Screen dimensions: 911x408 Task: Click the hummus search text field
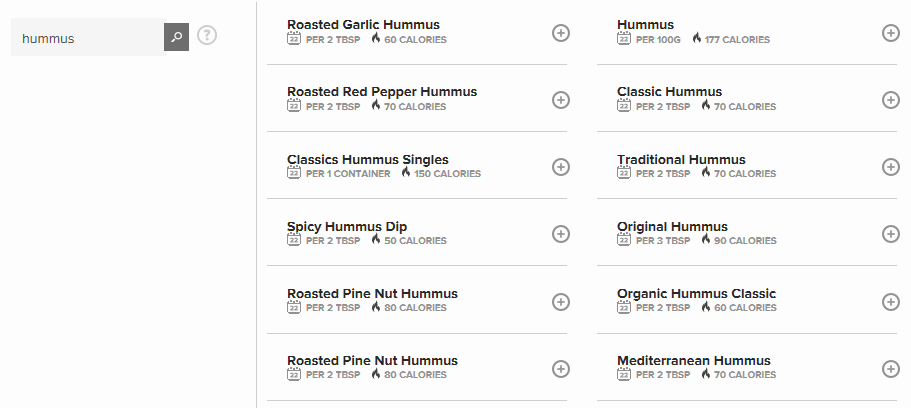pos(88,37)
